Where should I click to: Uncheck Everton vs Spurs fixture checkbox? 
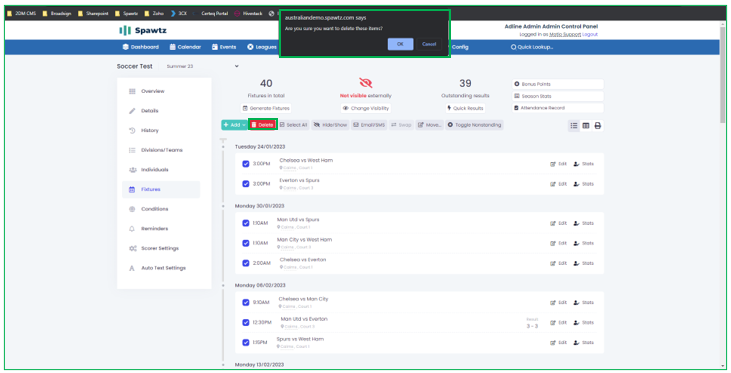coord(246,184)
